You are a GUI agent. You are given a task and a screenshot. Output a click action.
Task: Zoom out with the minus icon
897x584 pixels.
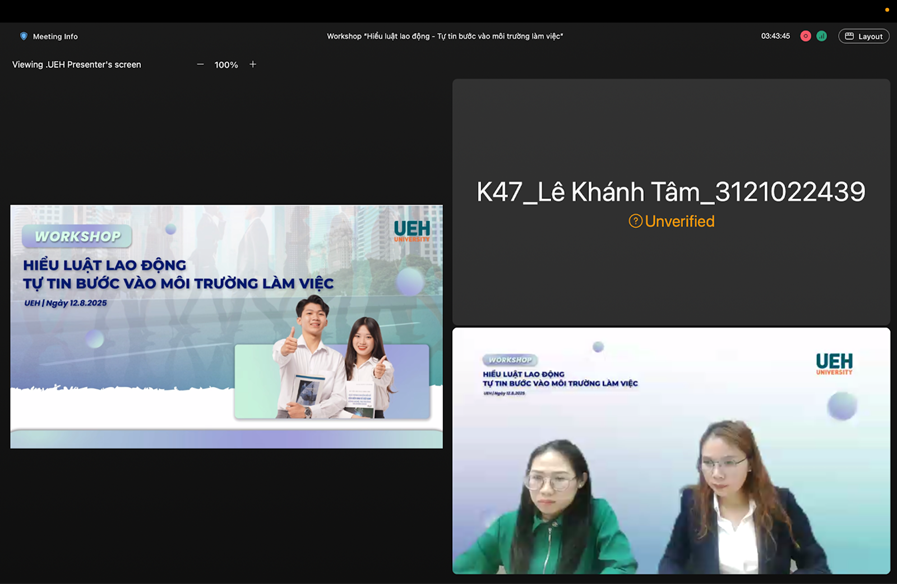[200, 64]
